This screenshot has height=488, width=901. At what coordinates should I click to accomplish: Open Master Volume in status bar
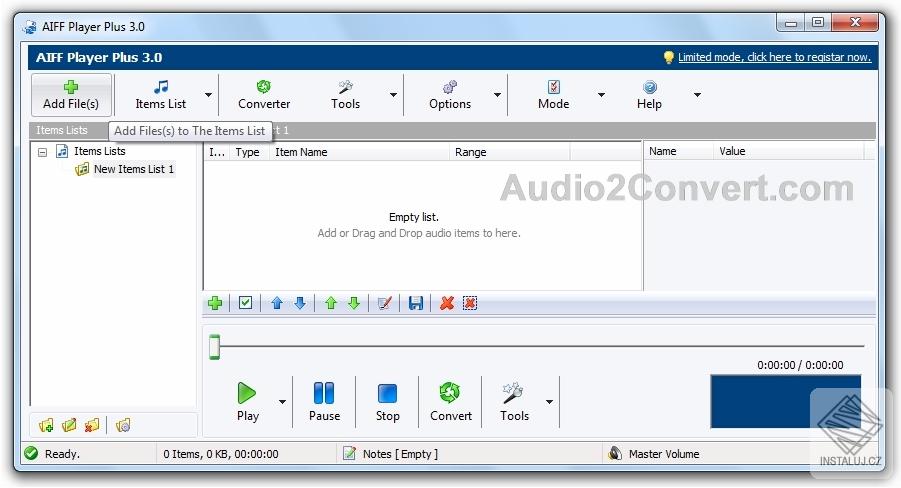click(664, 454)
